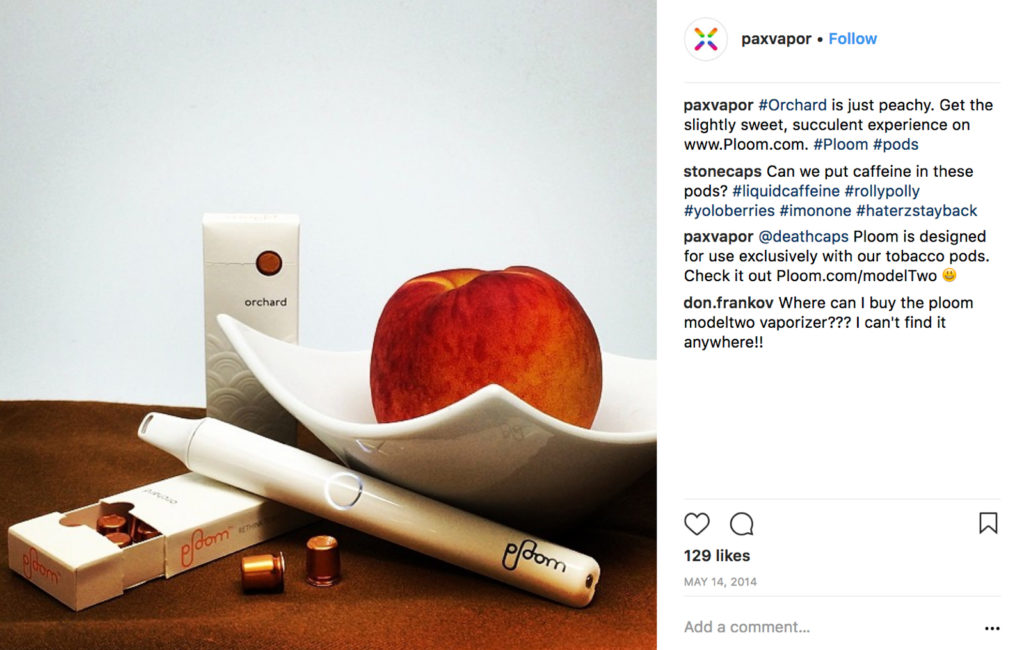Open the #Ploom hashtag
The width and height of the screenshot is (1024, 650).
point(840,144)
